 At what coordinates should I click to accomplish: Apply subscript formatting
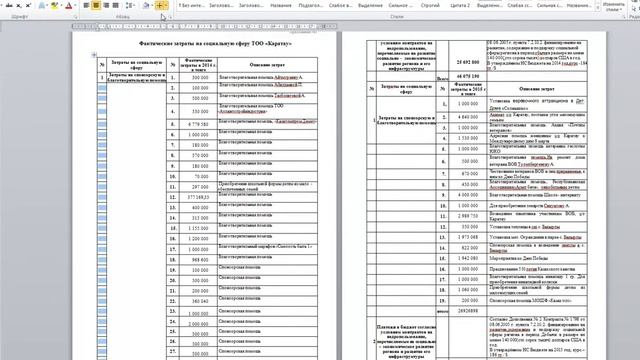point(18,5)
